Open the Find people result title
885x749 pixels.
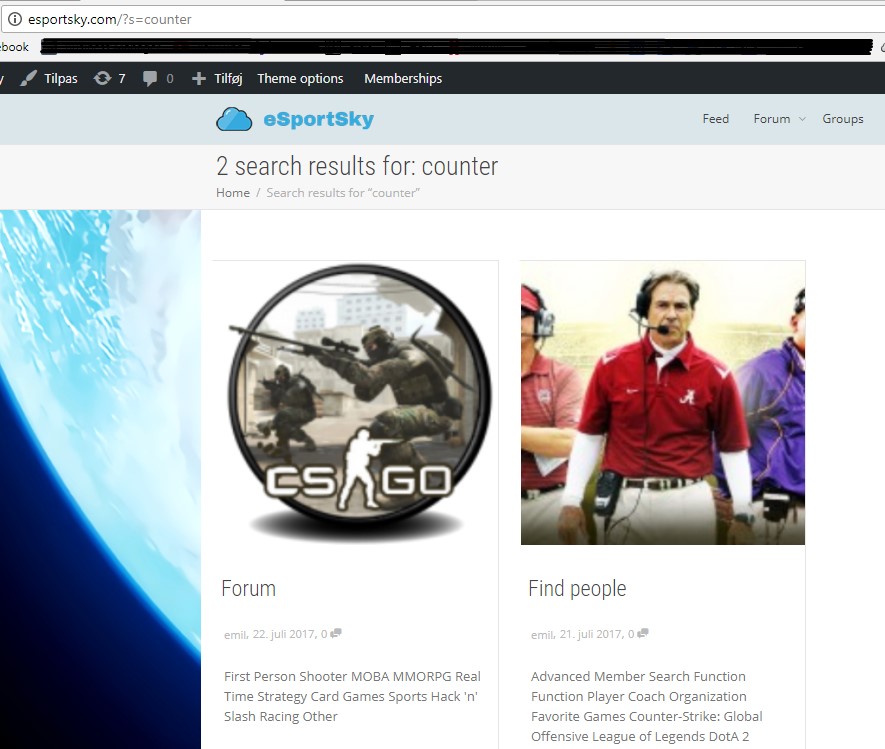(577, 588)
